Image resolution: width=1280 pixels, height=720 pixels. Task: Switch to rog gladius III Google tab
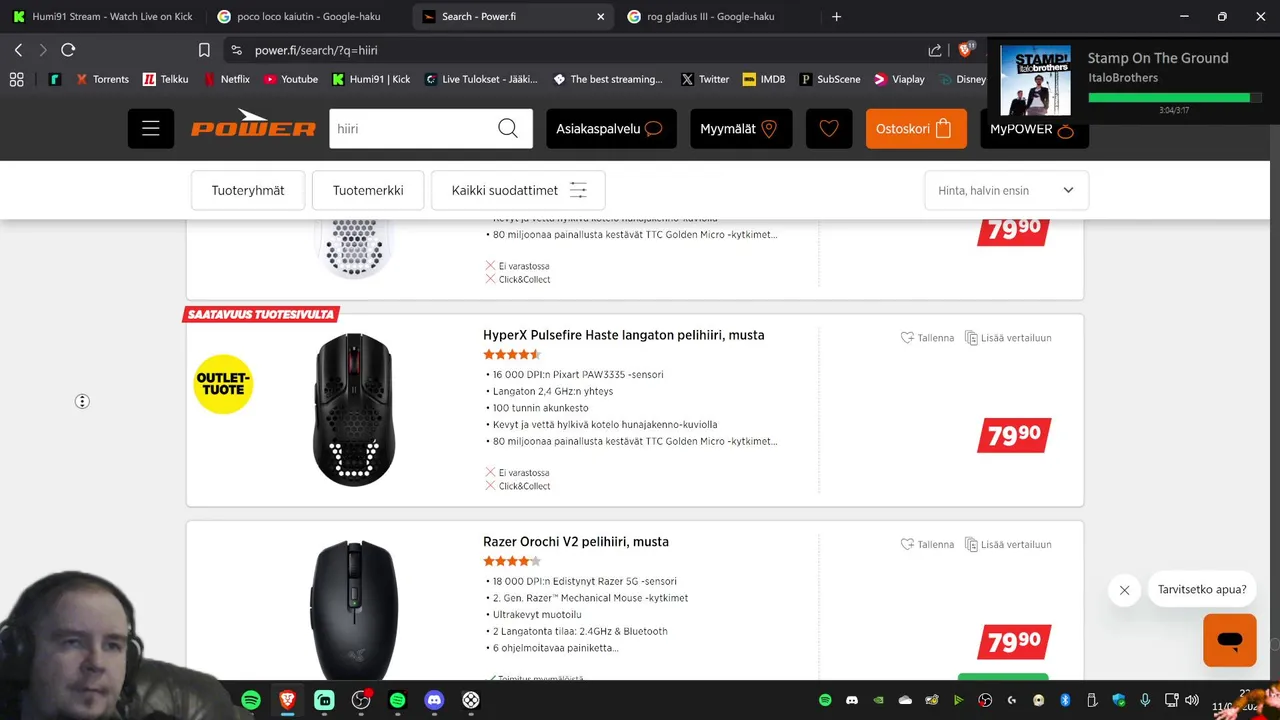(718, 16)
